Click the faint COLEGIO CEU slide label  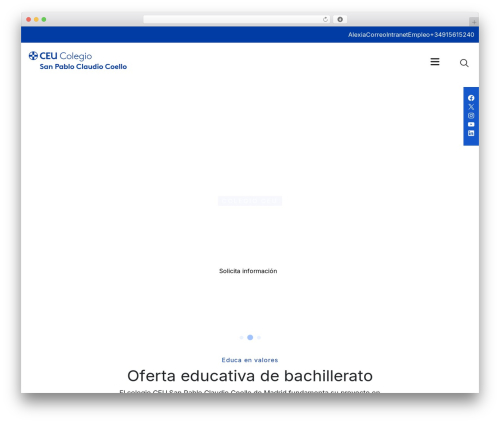250,201
